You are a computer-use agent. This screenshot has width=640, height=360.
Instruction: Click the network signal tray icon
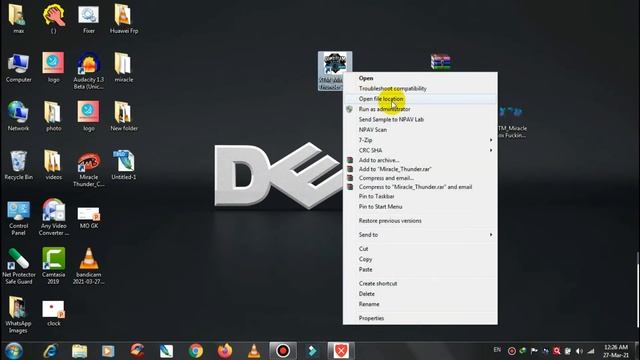591,351
